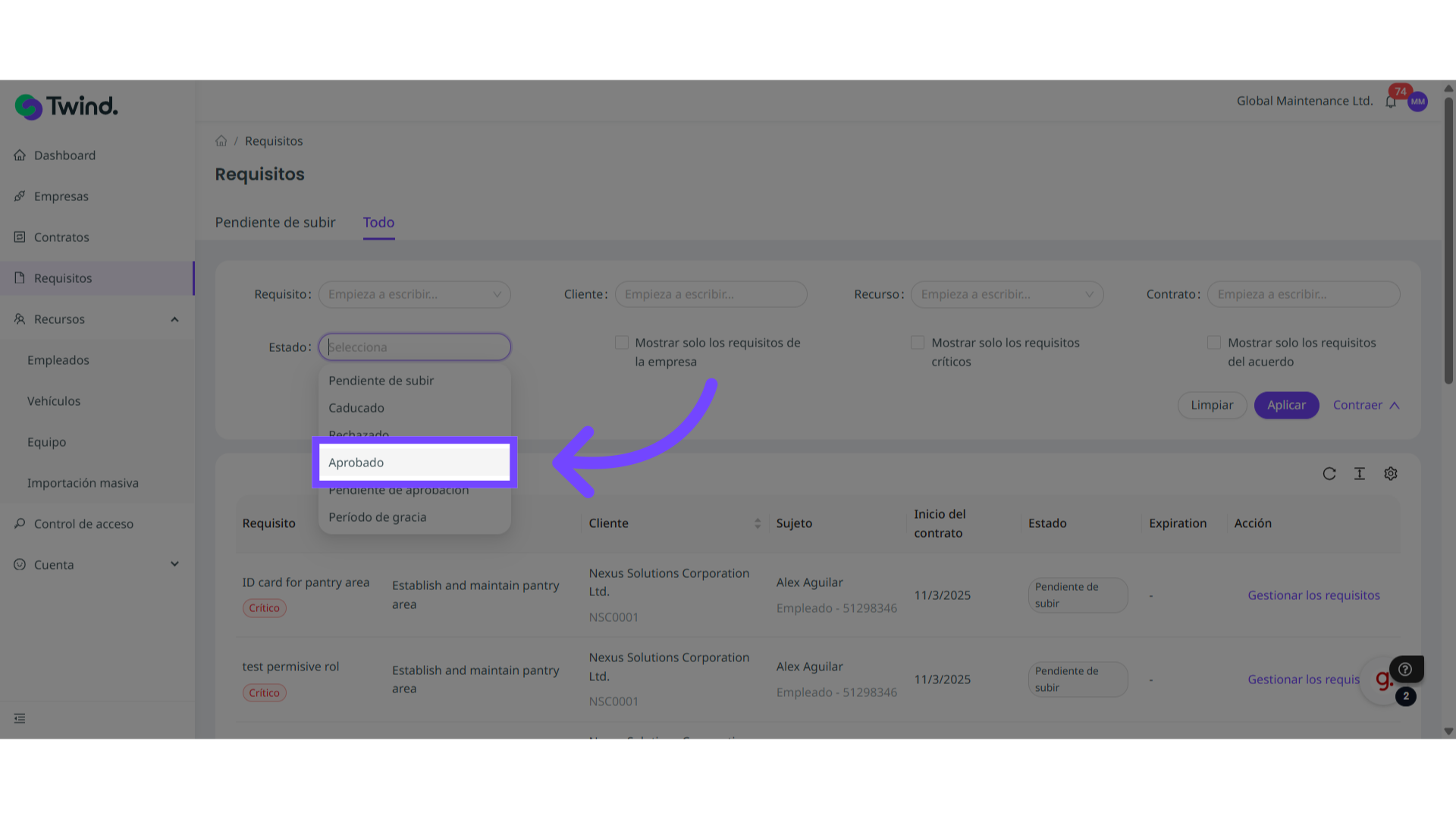Enable Mostrar solo los requisitos críticos
This screenshot has height=819, width=1456.
[918, 343]
